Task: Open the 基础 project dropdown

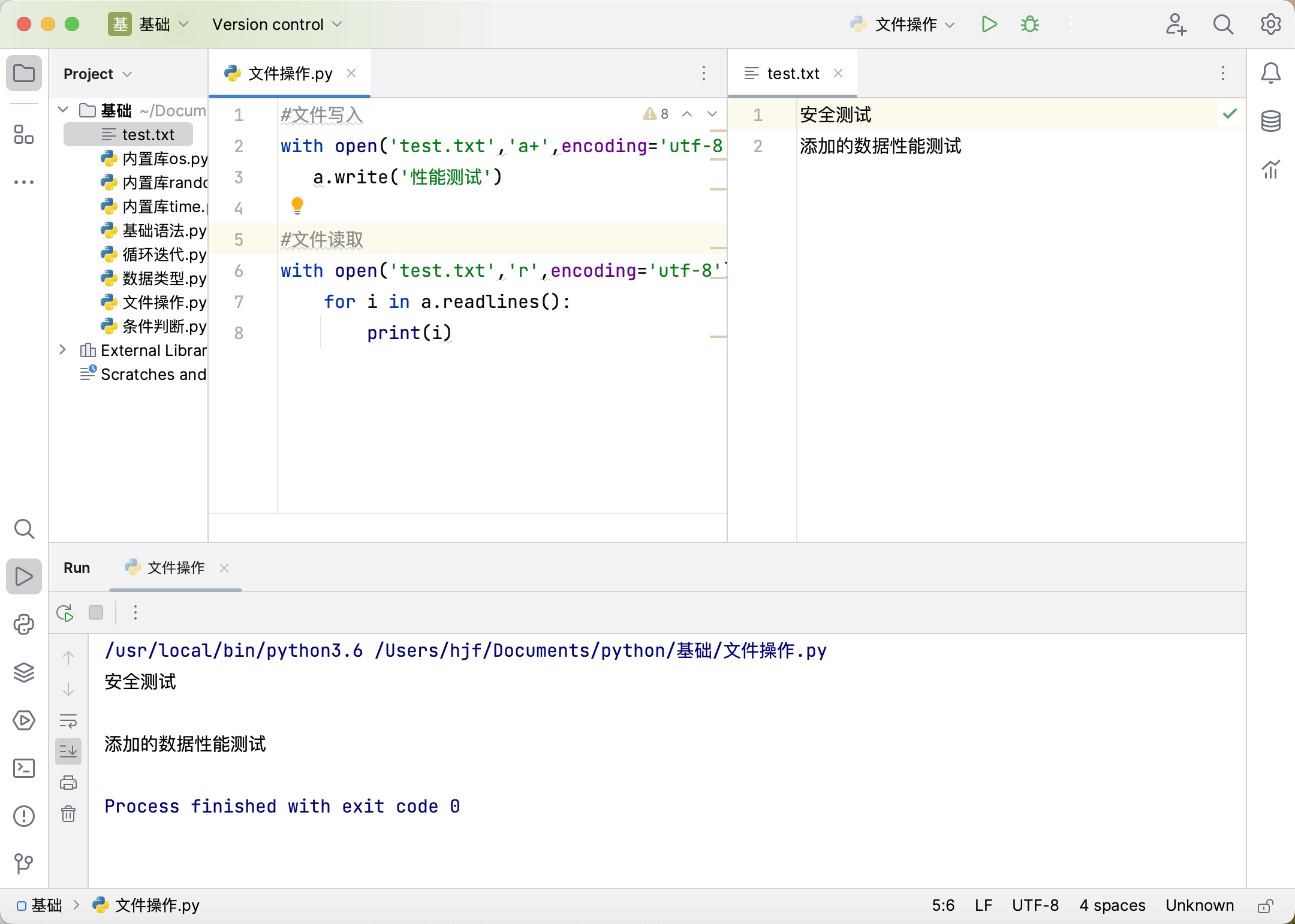Action: tap(149, 25)
